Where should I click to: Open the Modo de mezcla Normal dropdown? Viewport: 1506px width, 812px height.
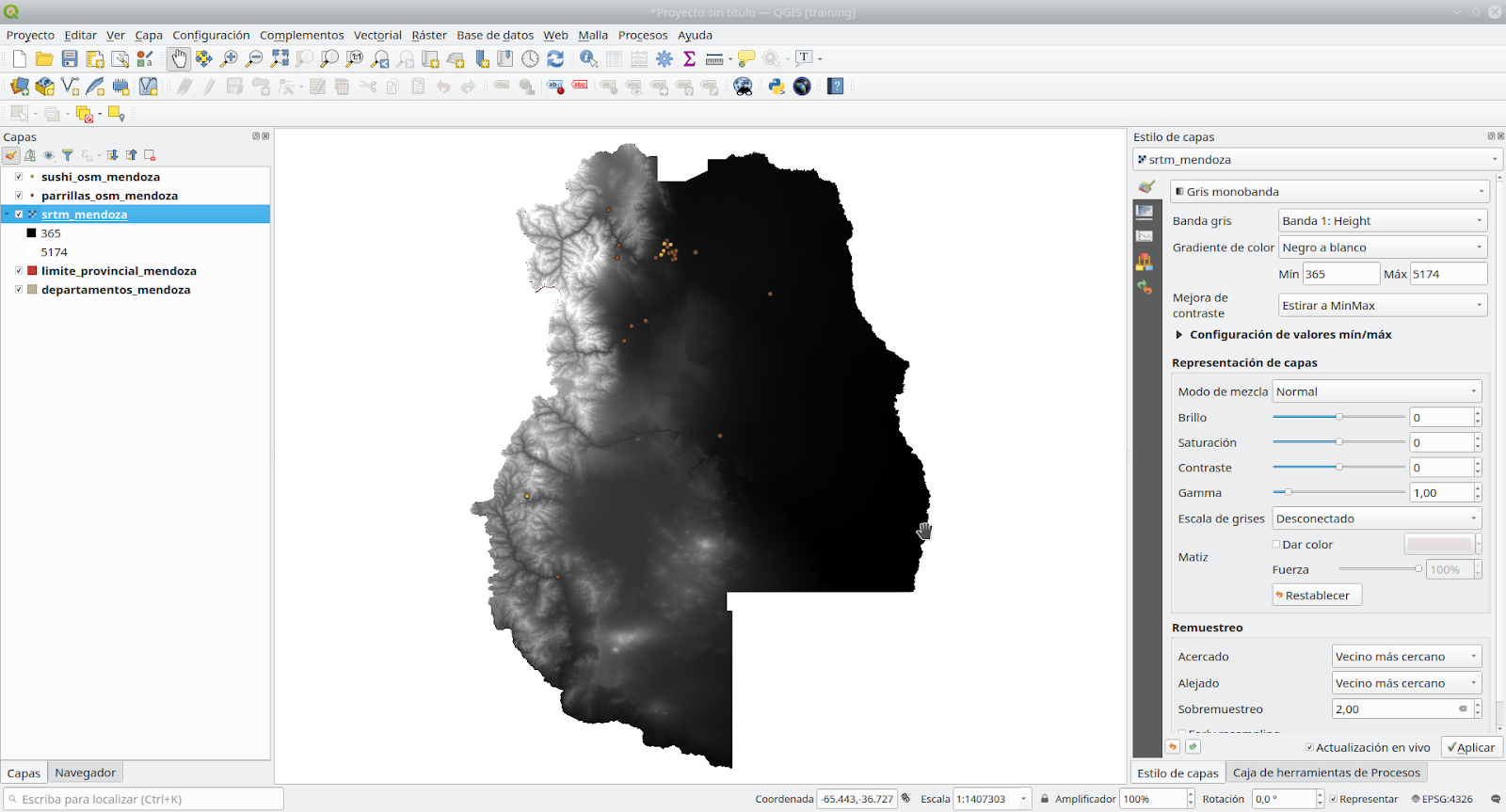(x=1377, y=391)
